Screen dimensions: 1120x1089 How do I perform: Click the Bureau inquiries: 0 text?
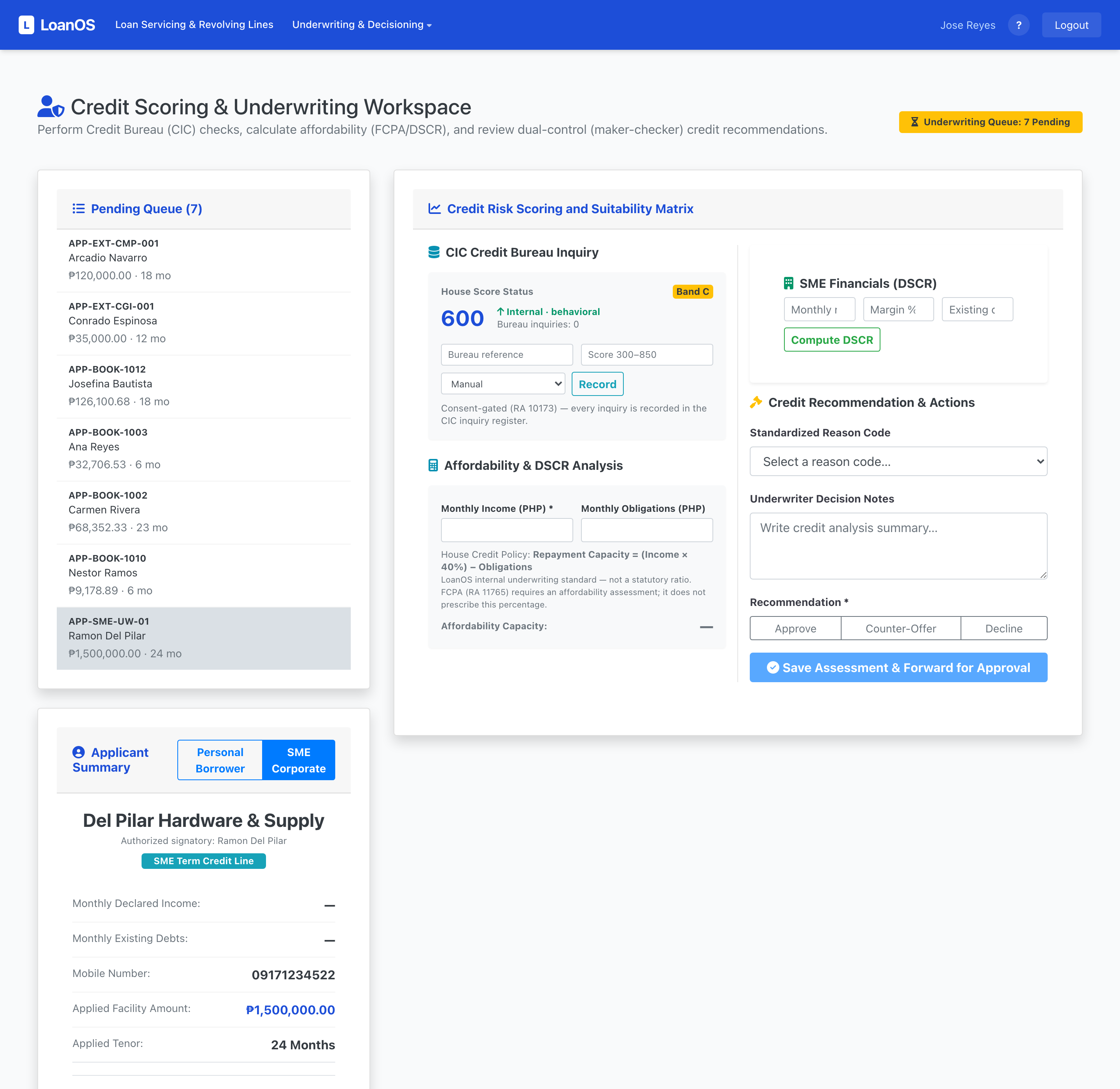pos(538,324)
